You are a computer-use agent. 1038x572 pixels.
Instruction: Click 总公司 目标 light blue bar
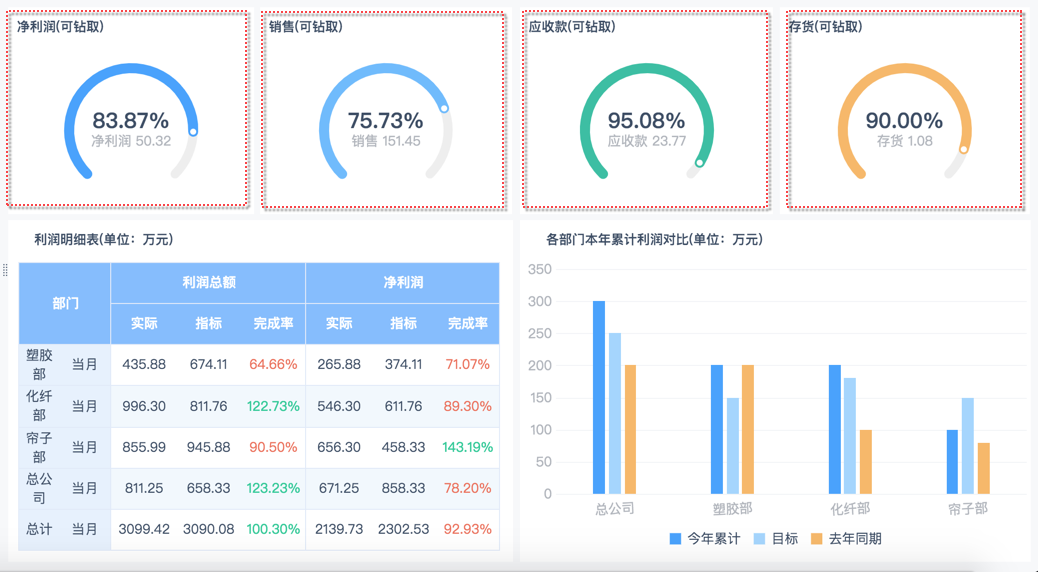615,414
